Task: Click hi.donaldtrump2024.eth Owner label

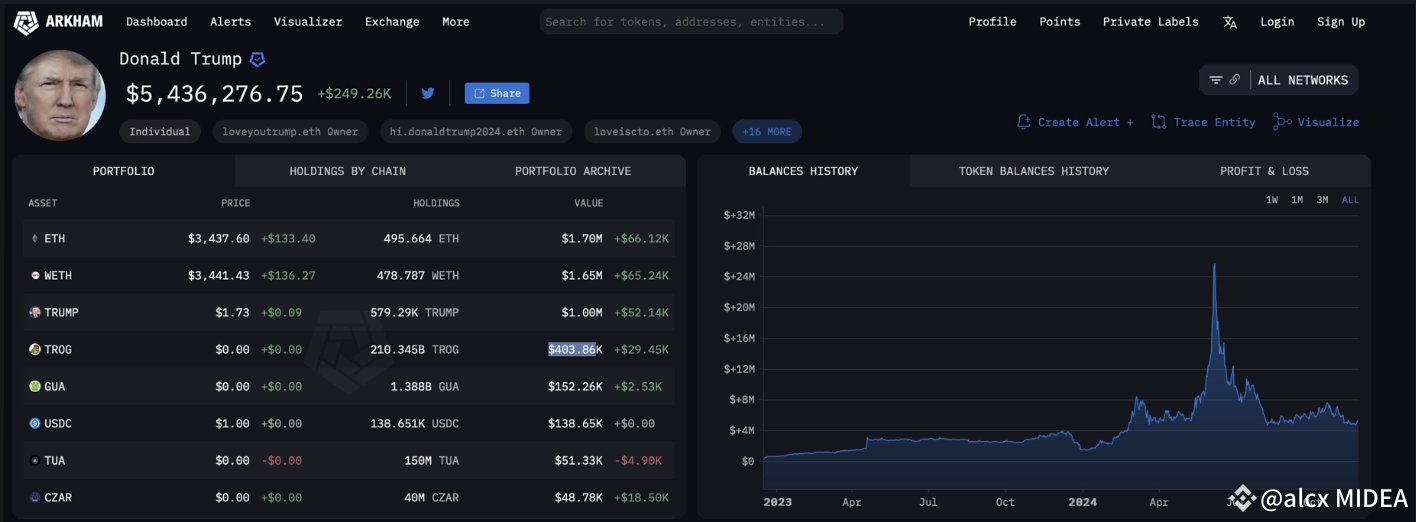Action: (476, 131)
